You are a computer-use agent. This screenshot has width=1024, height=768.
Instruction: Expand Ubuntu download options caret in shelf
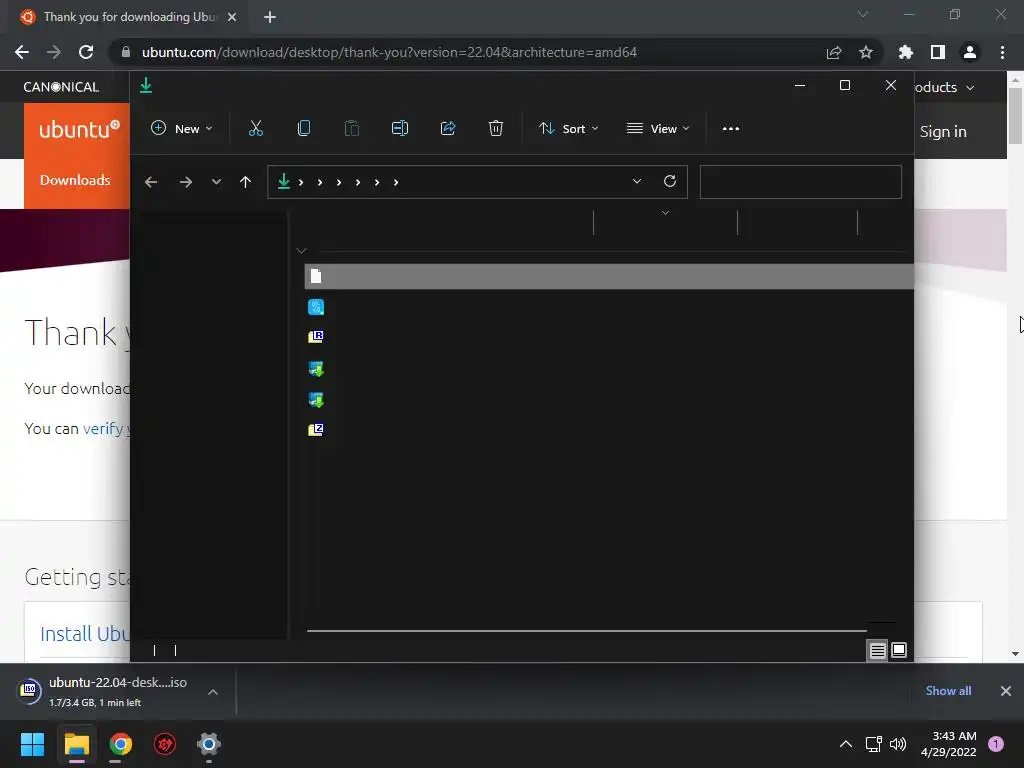[213, 692]
